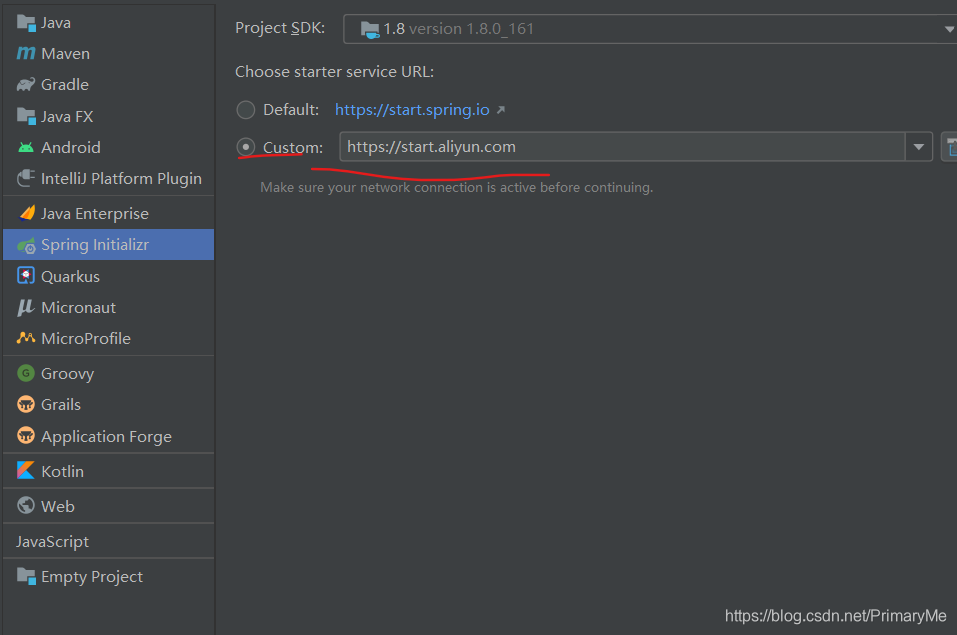Click the Micronaut mu icon
This screenshot has height=635, width=957.
(x=25, y=307)
